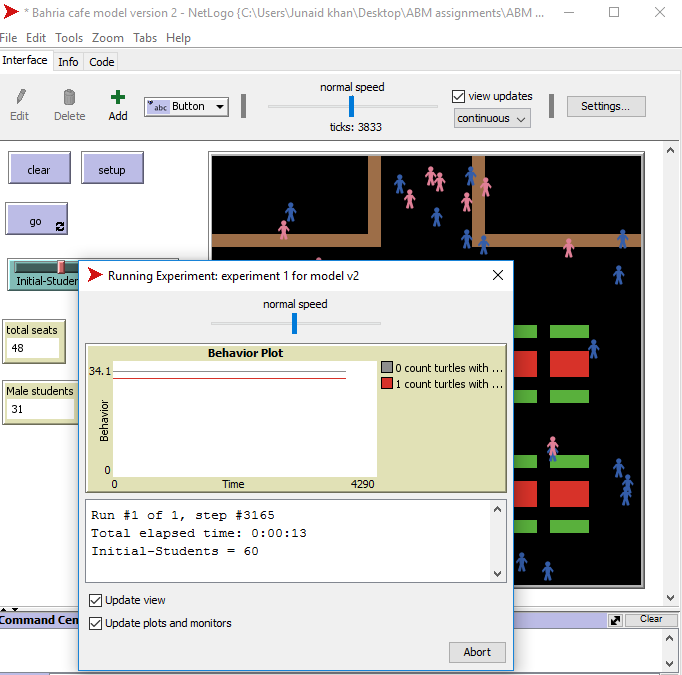Viewport: 682px width, 675px height.
Task: Uncheck the Update view checkbox
Action: (x=96, y=600)
